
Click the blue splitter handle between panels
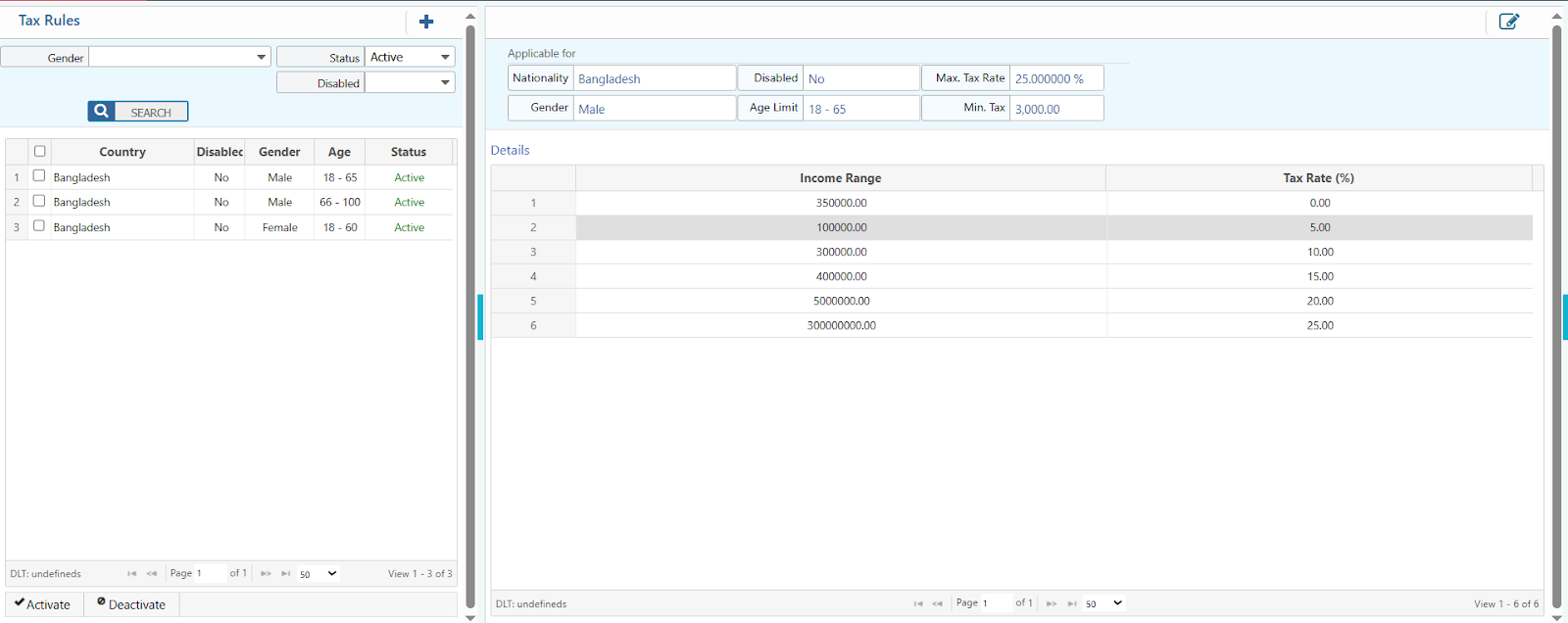coord(480,316)
